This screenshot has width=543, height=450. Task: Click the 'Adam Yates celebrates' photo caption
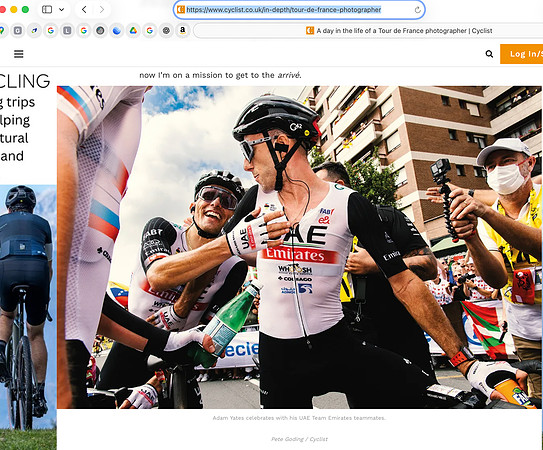(x=299, y=418)
